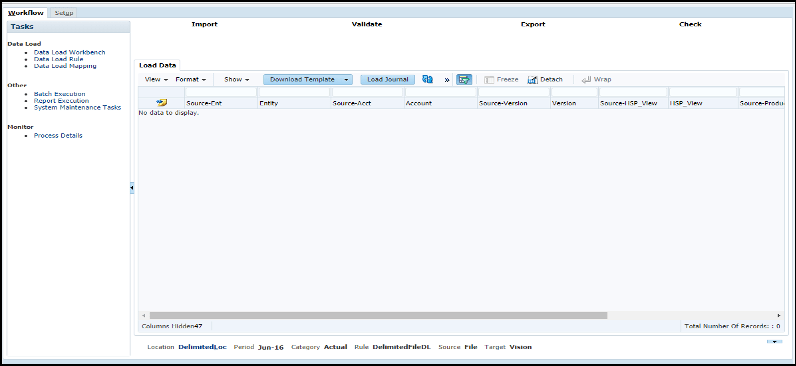Click the Detach table icon

(x=533, y=80)
